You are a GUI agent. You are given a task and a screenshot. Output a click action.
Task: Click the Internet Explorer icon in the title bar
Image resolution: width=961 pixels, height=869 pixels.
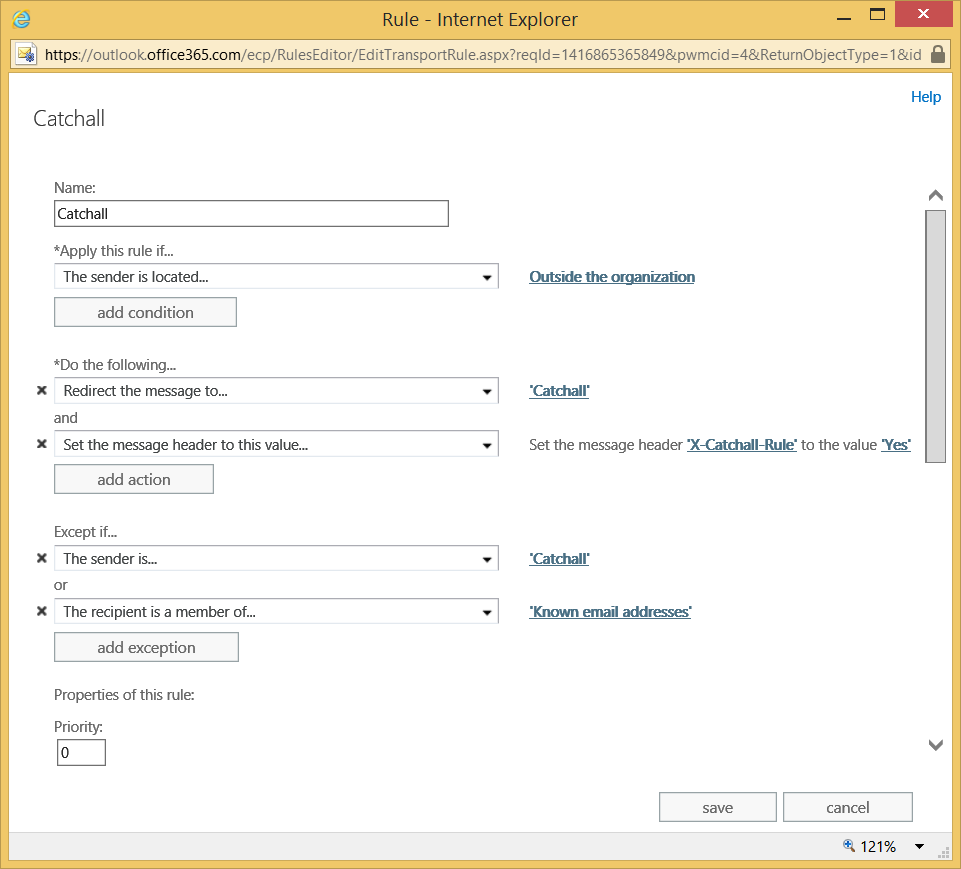22,18
